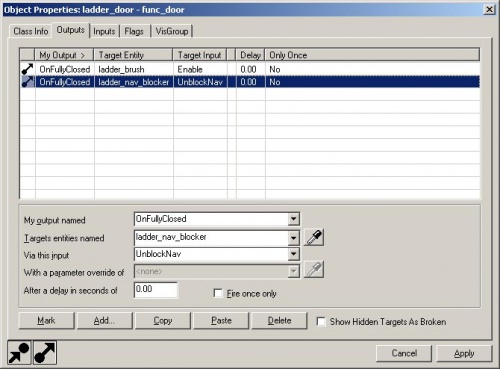Switch to the VisGroup tab
Viewport: 500px width, 369px height.
172,31
